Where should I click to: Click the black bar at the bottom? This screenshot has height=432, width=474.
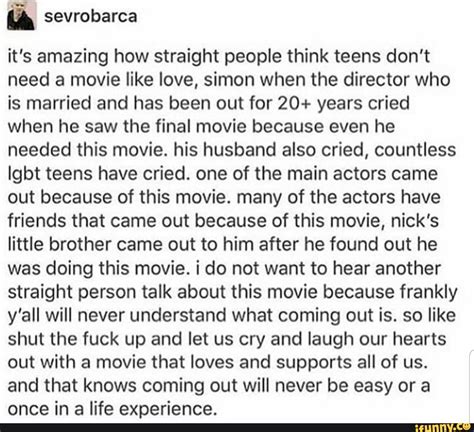pyautogui.click(x=237, y=427)
